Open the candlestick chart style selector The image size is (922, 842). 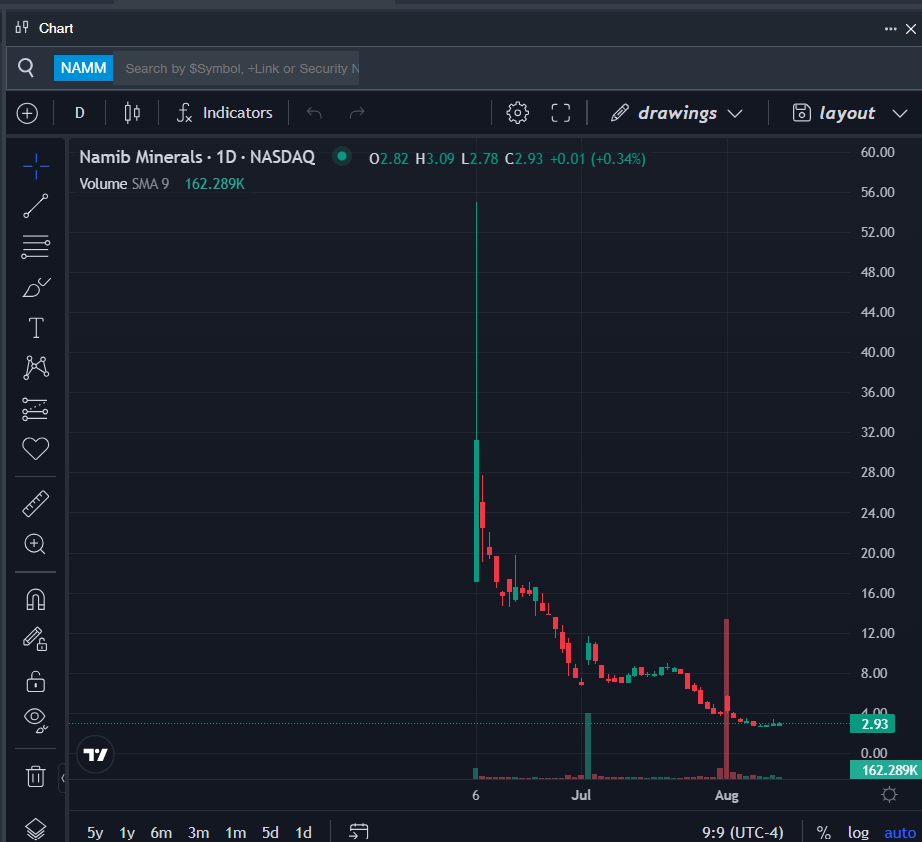point(132,113)
